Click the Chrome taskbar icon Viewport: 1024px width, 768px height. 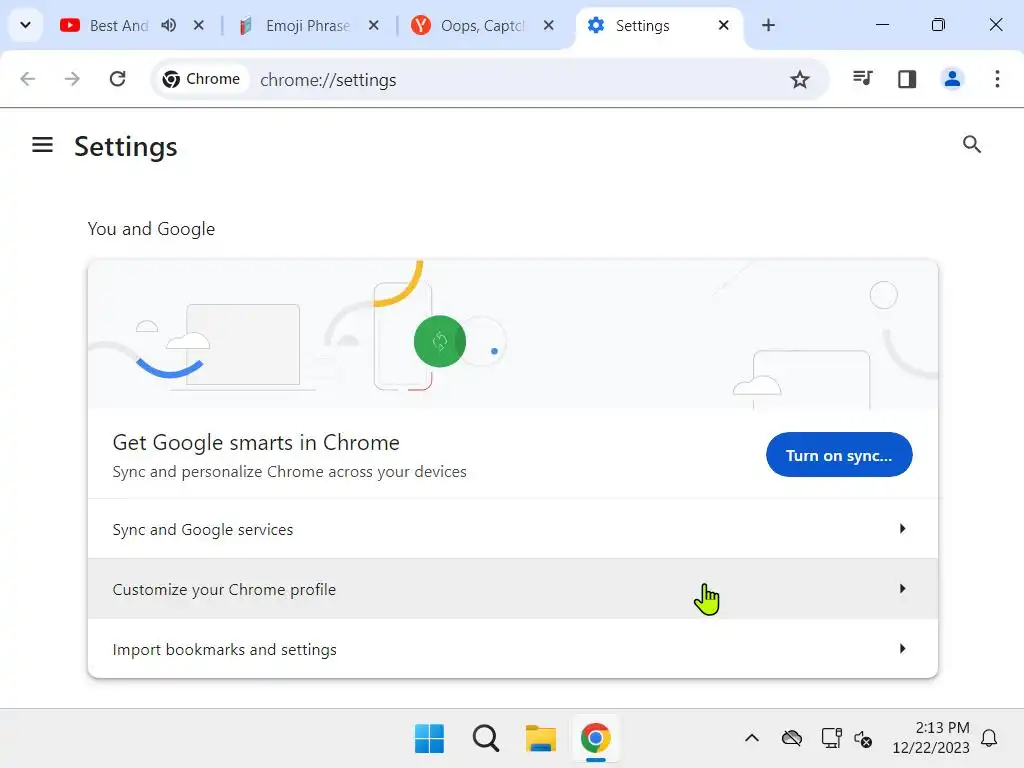[596, 739]
